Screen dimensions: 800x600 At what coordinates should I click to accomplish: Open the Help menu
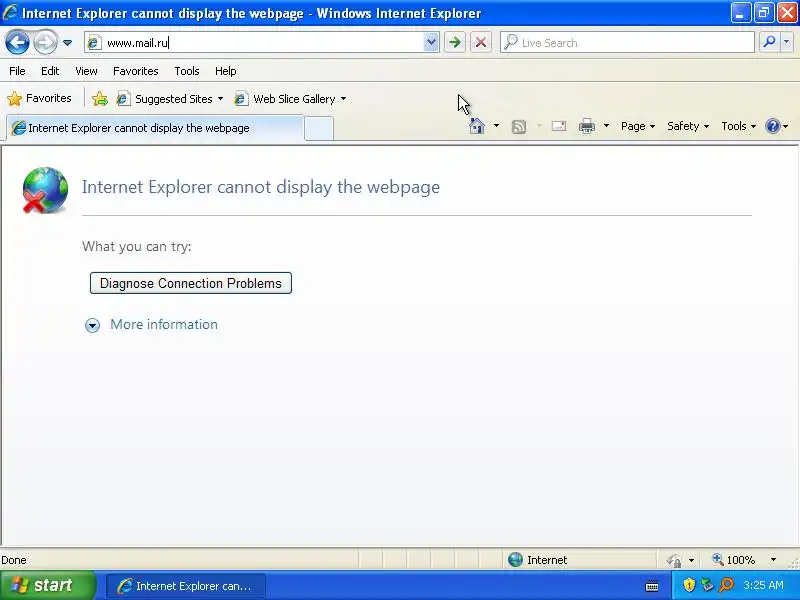[226, 71]
